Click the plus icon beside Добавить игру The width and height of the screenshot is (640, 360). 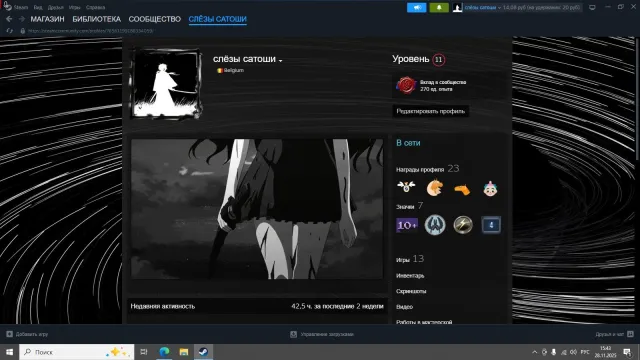(9, 334)
